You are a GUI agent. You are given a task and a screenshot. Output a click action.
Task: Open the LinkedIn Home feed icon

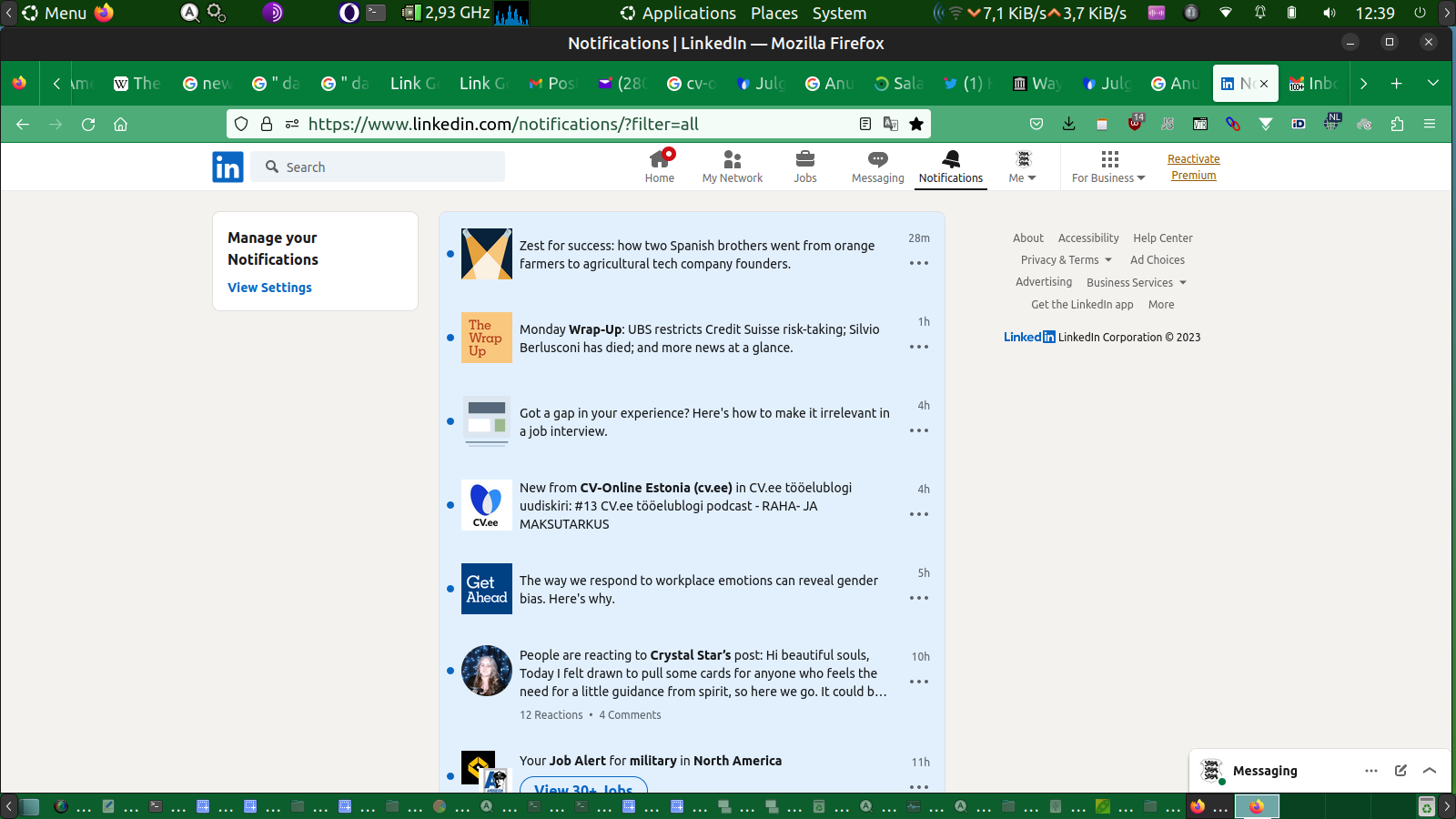(660, 160)
